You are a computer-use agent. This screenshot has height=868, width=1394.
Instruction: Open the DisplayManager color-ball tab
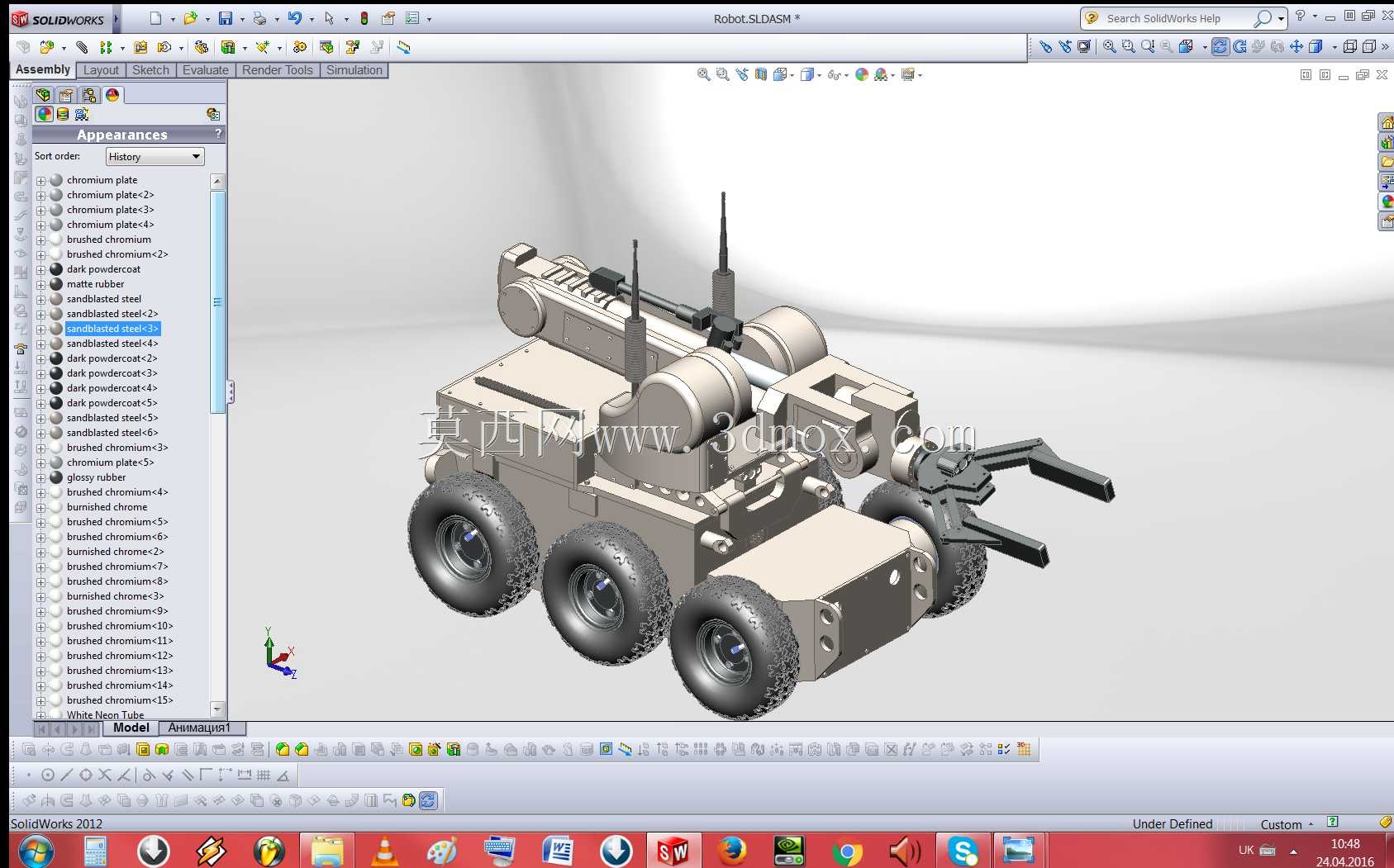point(112,95)
